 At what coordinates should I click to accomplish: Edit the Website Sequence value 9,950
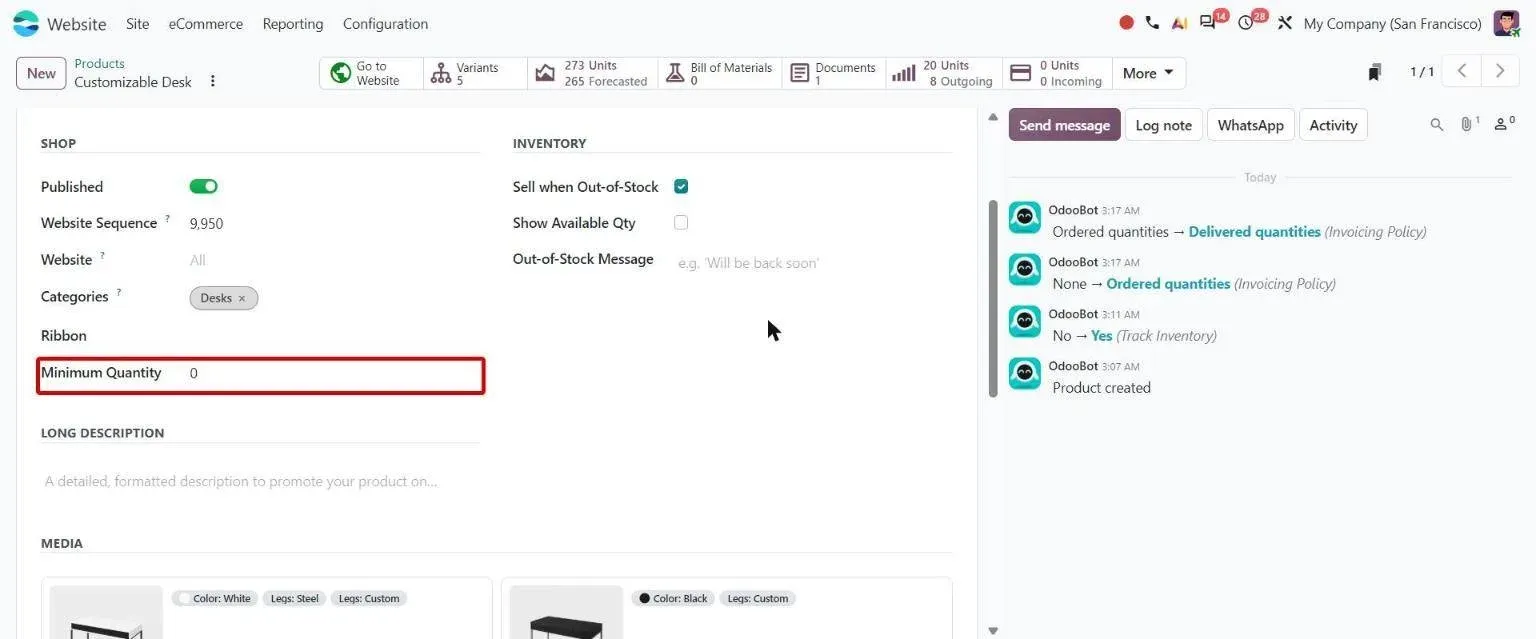point(334,224)
